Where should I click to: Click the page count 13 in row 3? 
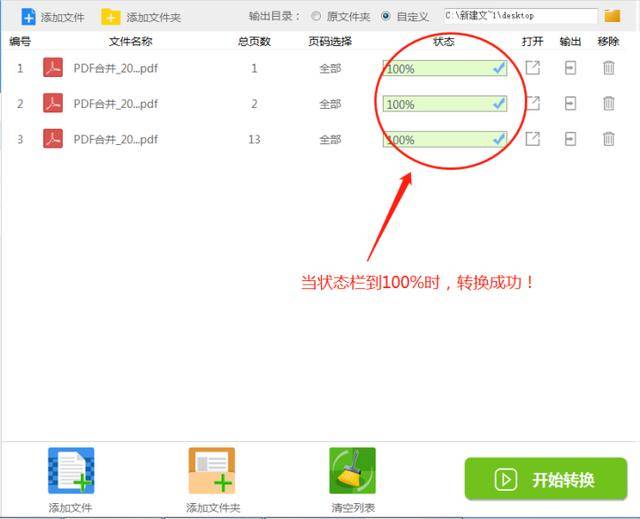point(254,139)
